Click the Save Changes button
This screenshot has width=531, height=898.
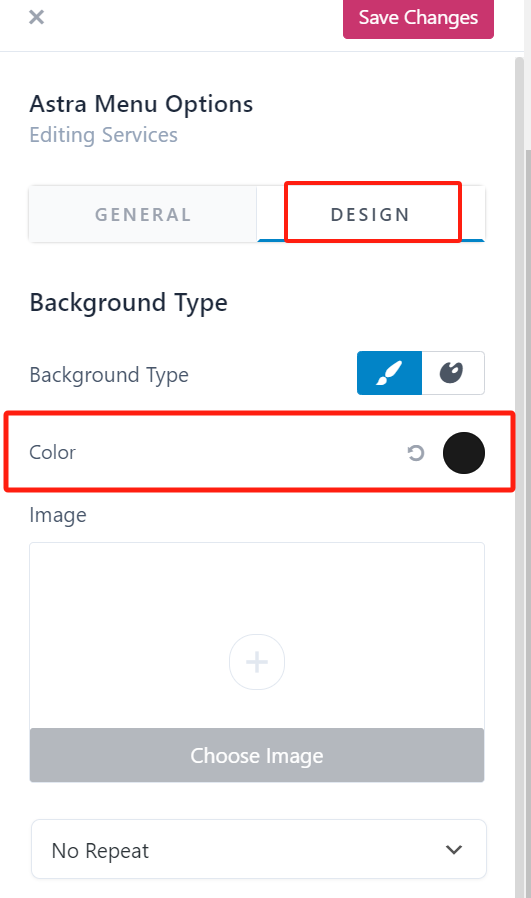(418, 18)
